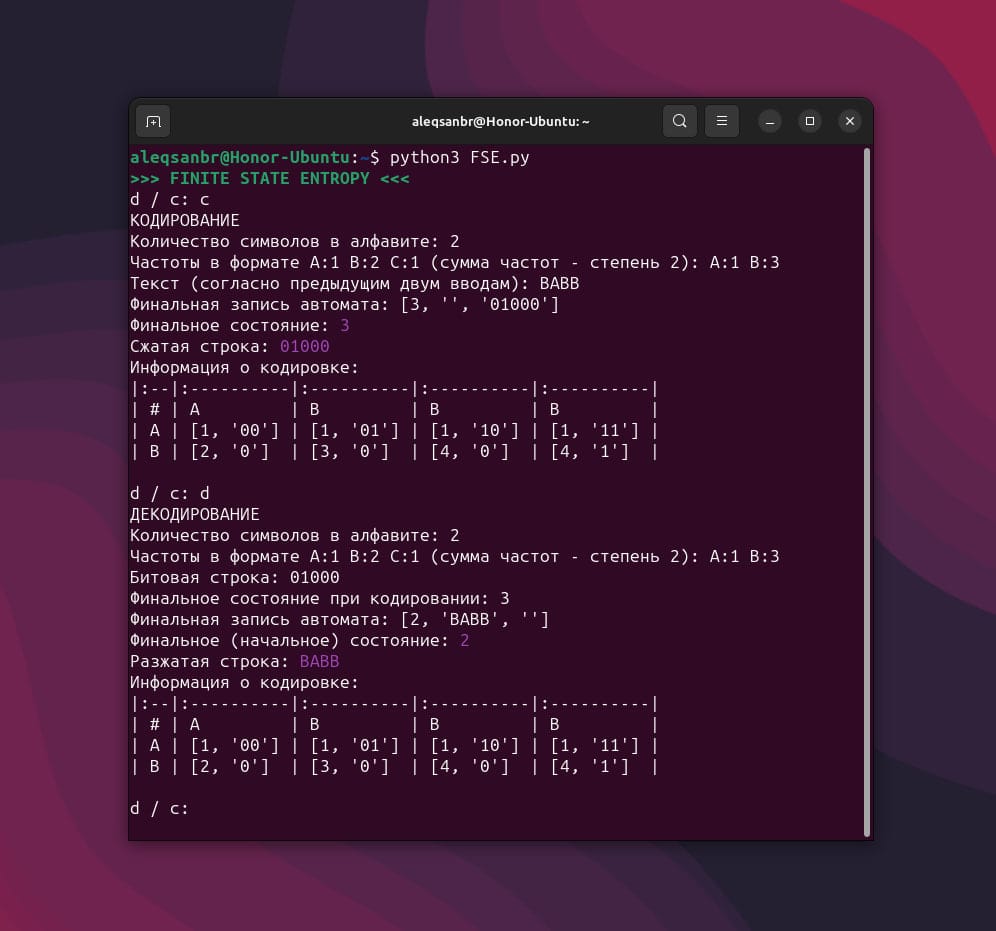Click the [3, '', '01000'] automaton record

click(479, 304)
